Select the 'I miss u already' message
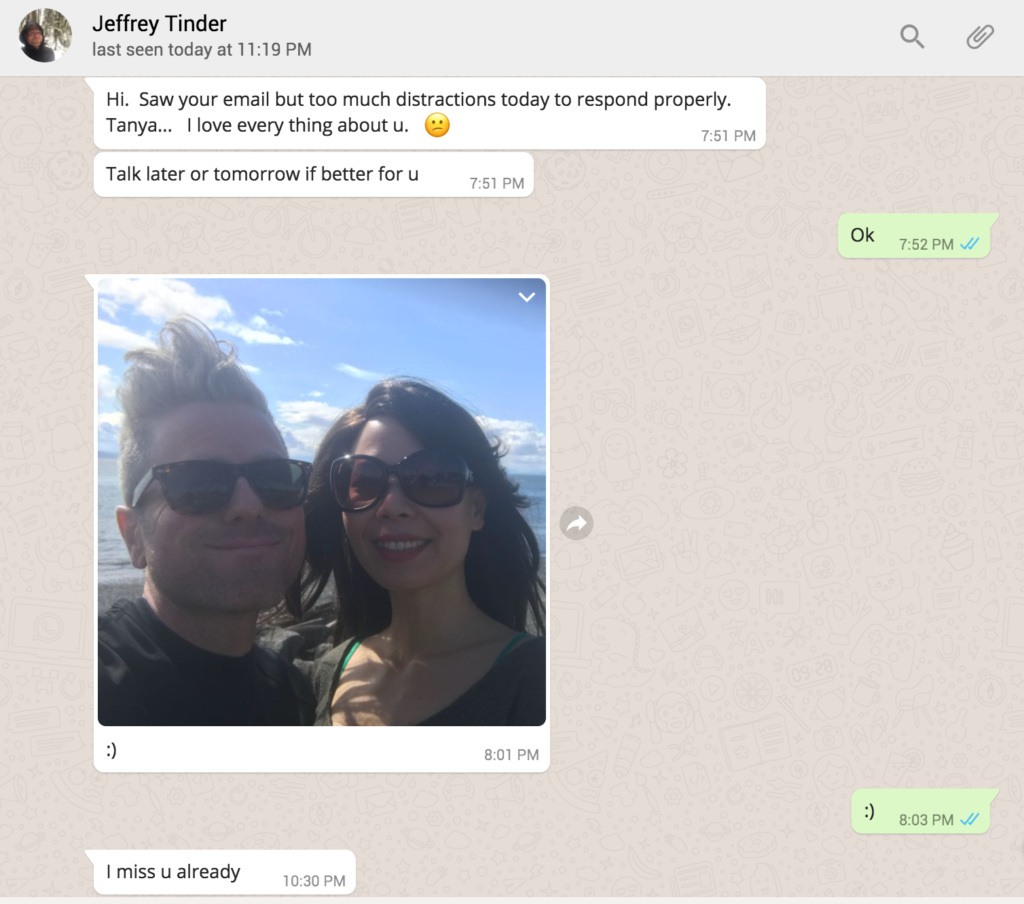This screenshot has width=1024, height=904. click(225, 872)
